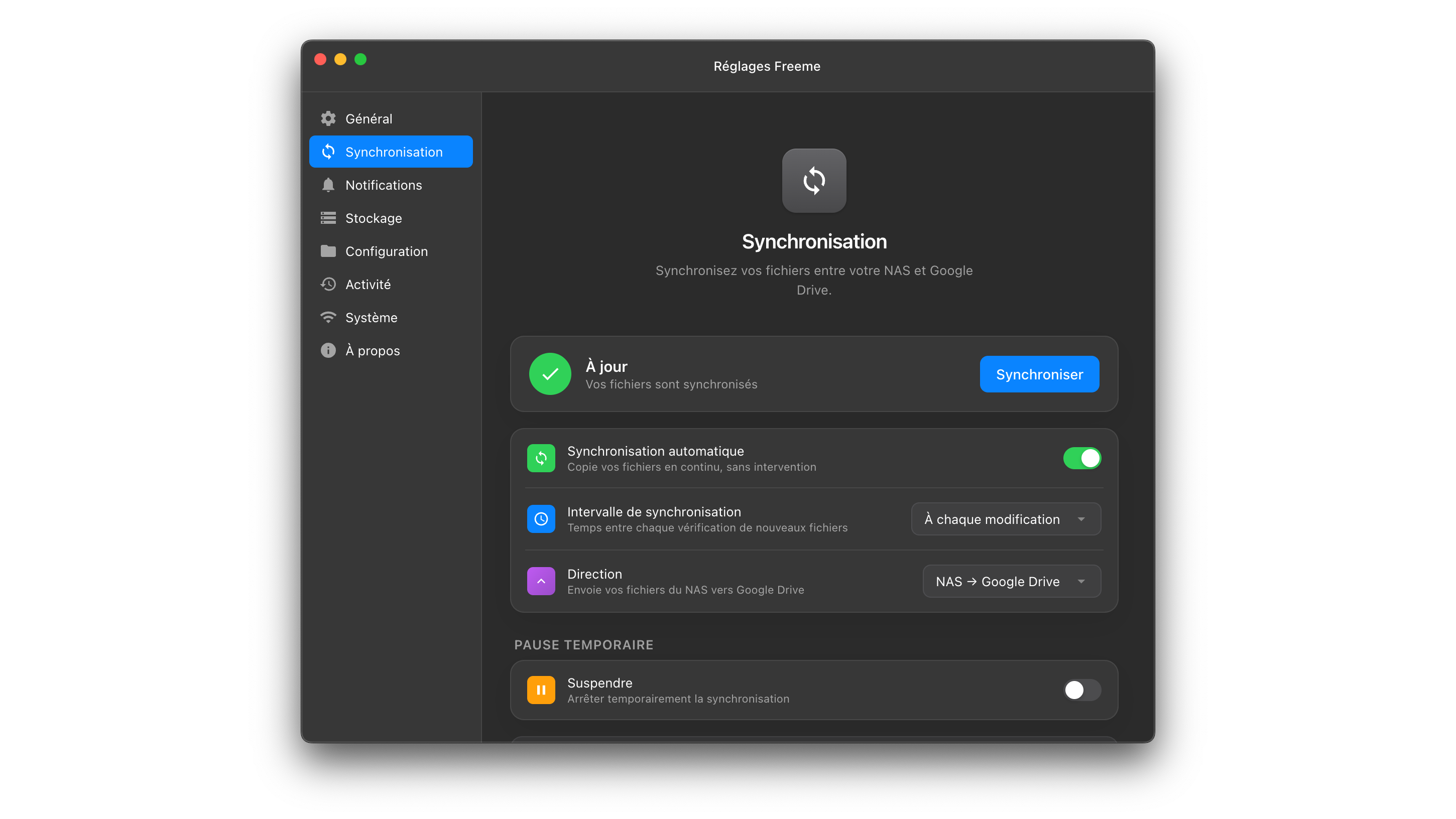The image size is (1456, 819).
Task: Click 'Arrêter temporairement la synchronisation' text
Action: [678, 699]
